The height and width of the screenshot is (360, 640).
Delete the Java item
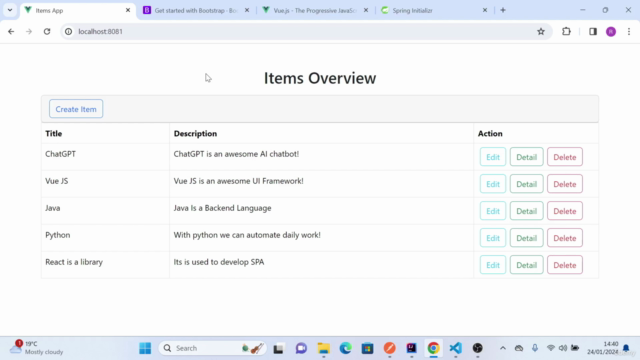click(564, 211)
